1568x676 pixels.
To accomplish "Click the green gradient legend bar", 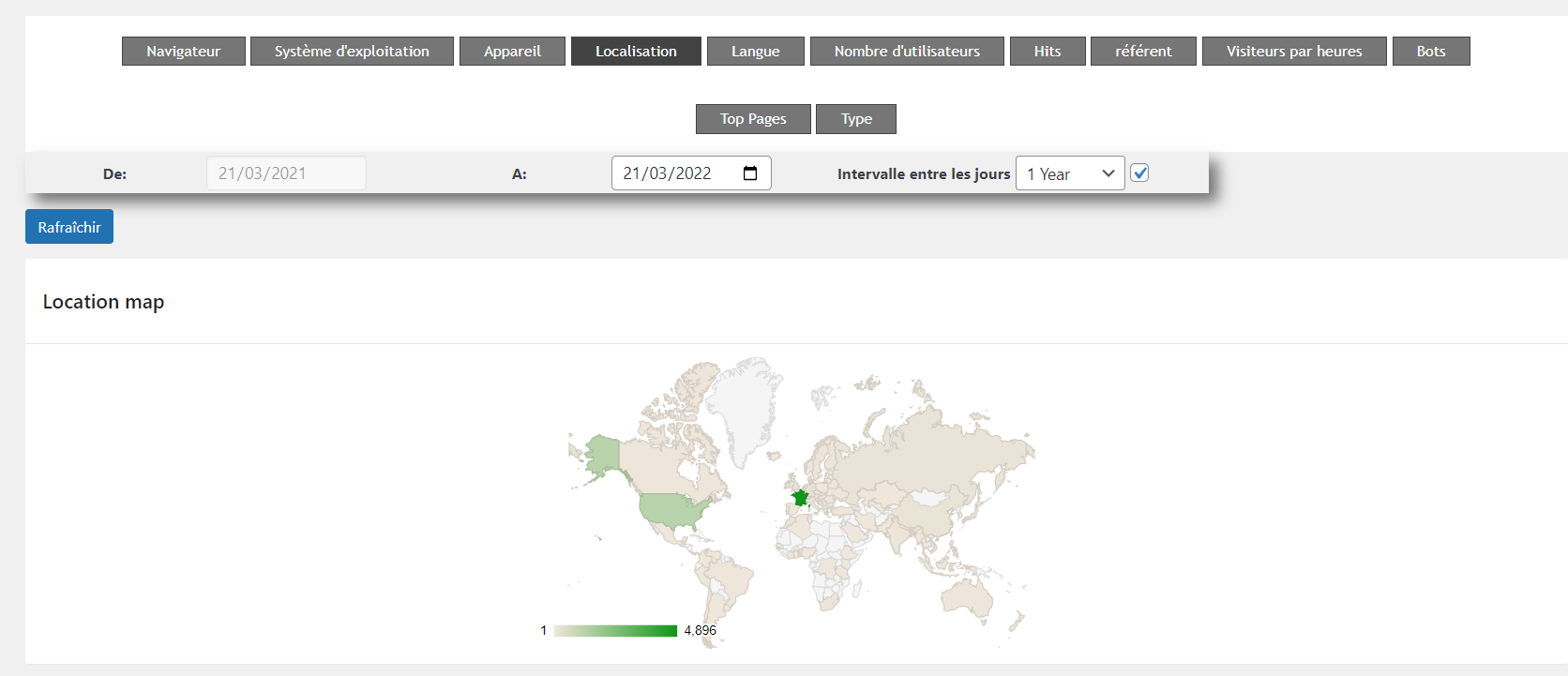I will click(x=615, y=631).
